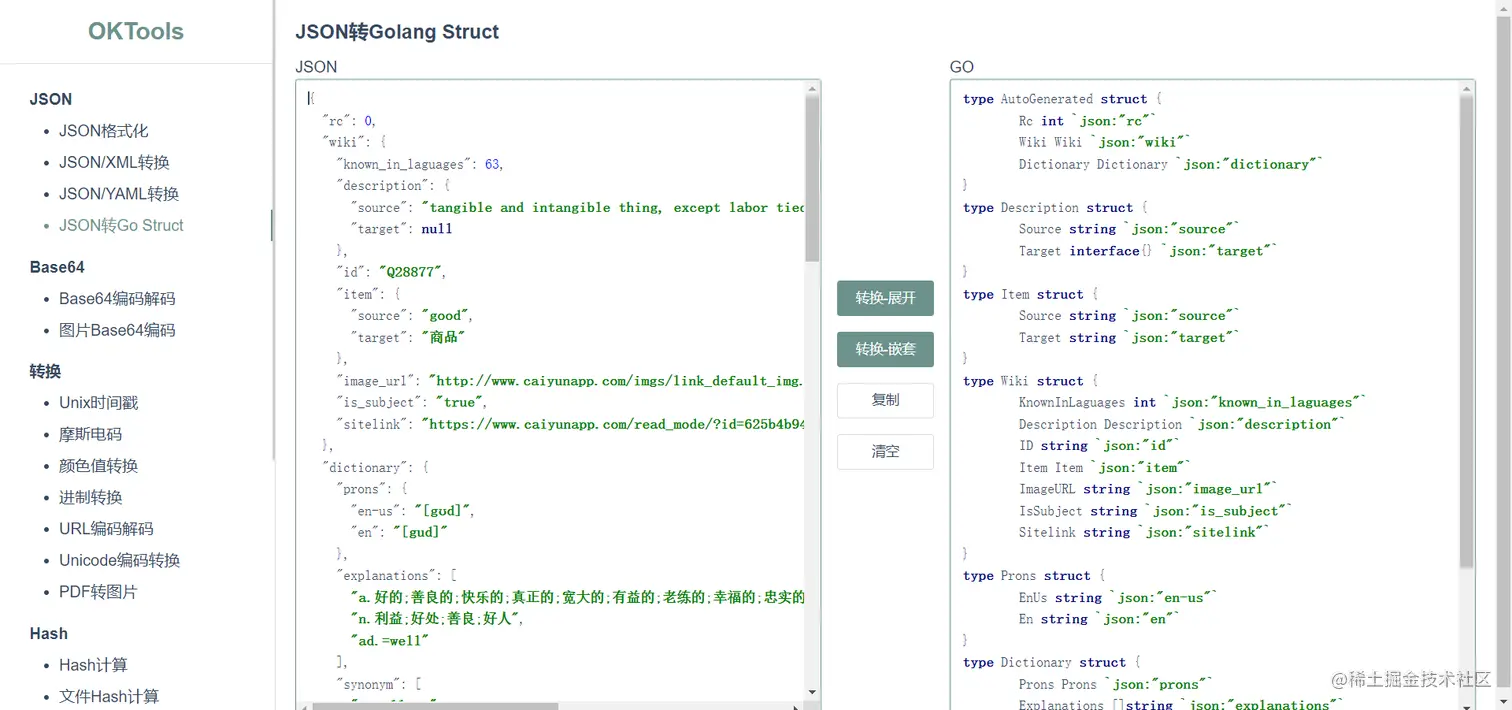Open 图片Base64编码 tool

coord(117,330)
